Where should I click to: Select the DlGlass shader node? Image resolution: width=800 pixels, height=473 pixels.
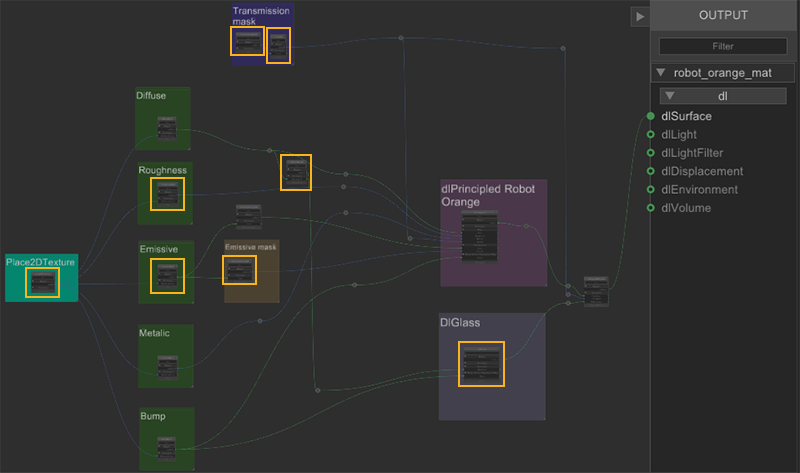pos(481,363)
